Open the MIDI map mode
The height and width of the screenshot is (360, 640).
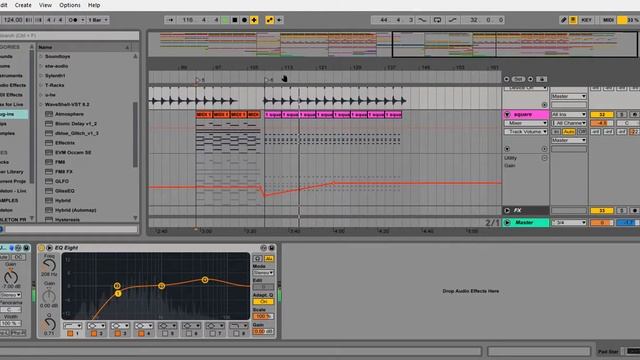click(608, 20)
